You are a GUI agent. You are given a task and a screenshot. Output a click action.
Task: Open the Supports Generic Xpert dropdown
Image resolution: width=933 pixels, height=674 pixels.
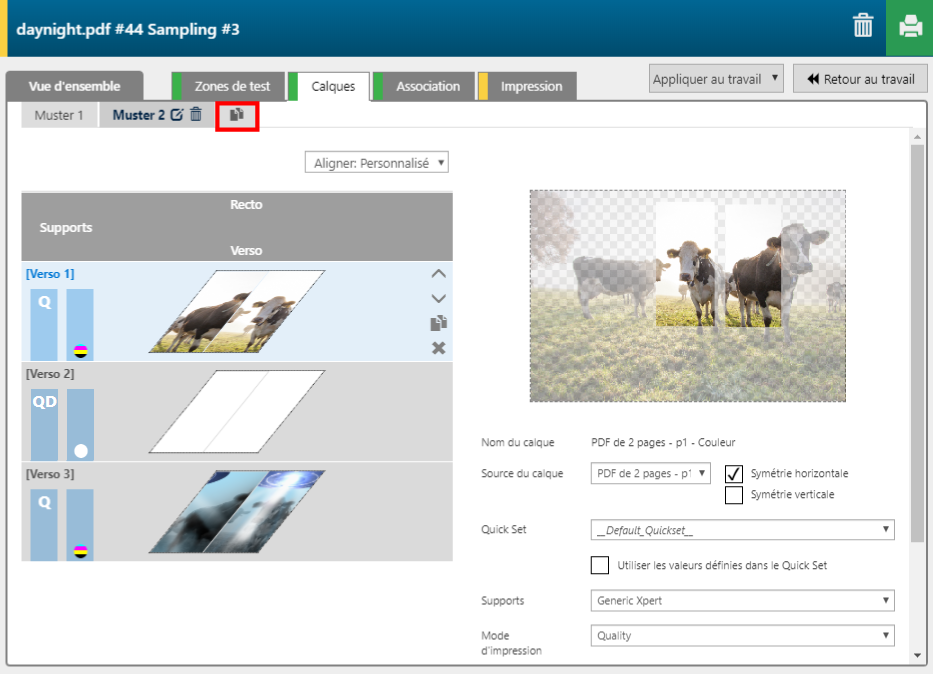(x=742, y=601)
